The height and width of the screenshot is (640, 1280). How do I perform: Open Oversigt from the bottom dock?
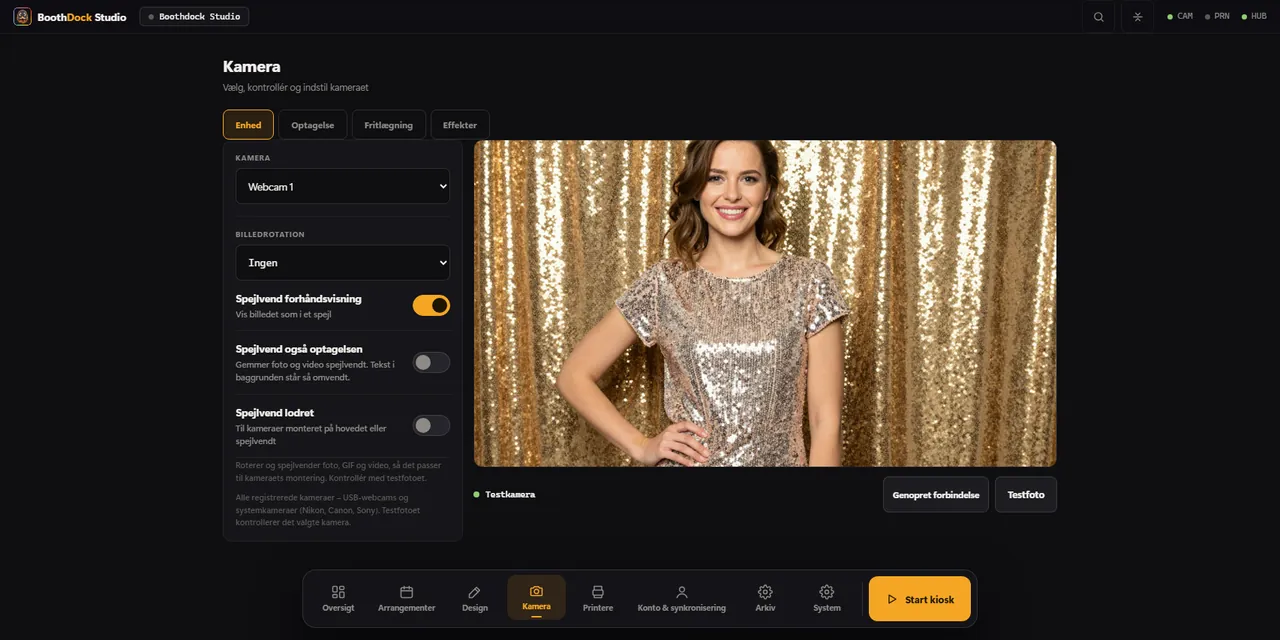click(338, 598)
